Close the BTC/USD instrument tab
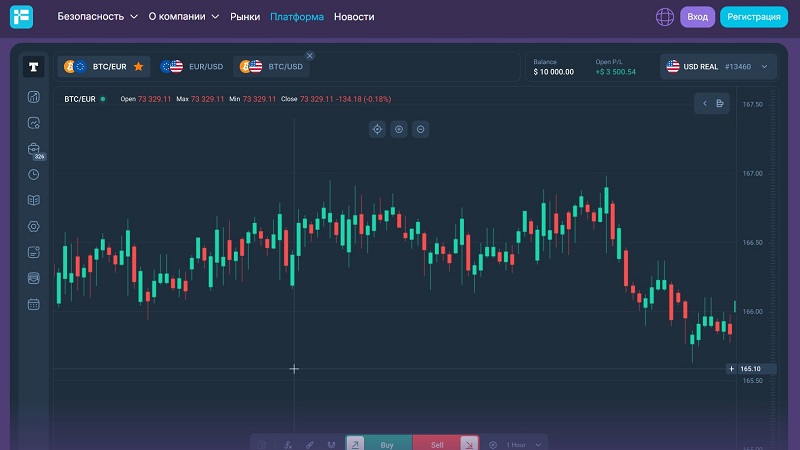The height and width of the screenshot is (450, 800). click(309, 56)
